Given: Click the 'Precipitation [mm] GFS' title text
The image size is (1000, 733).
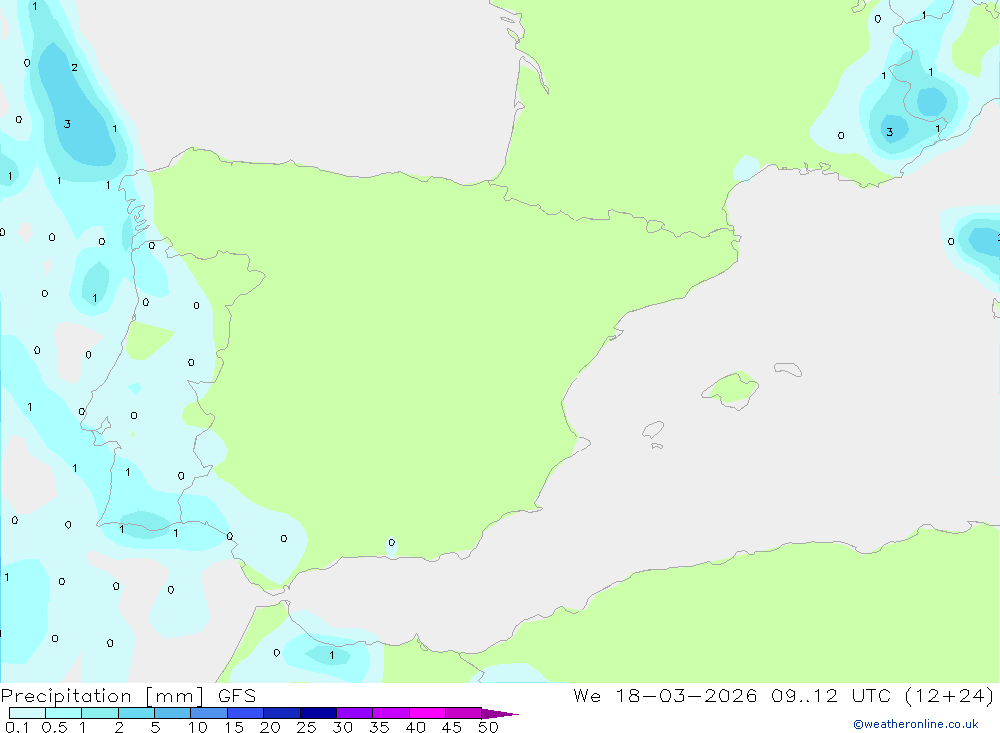Looking at the screenshot, I should (128, 696).
